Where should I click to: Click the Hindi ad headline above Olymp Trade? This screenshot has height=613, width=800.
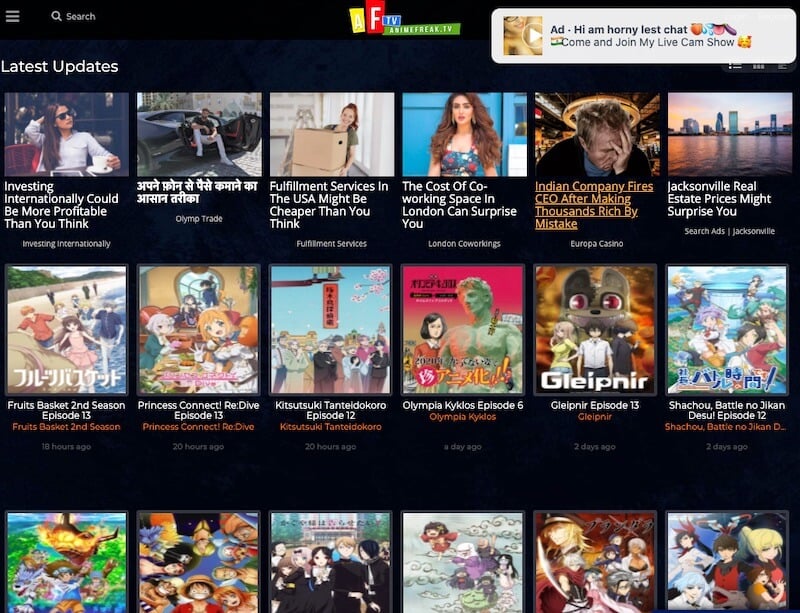(x=197, y=192)
